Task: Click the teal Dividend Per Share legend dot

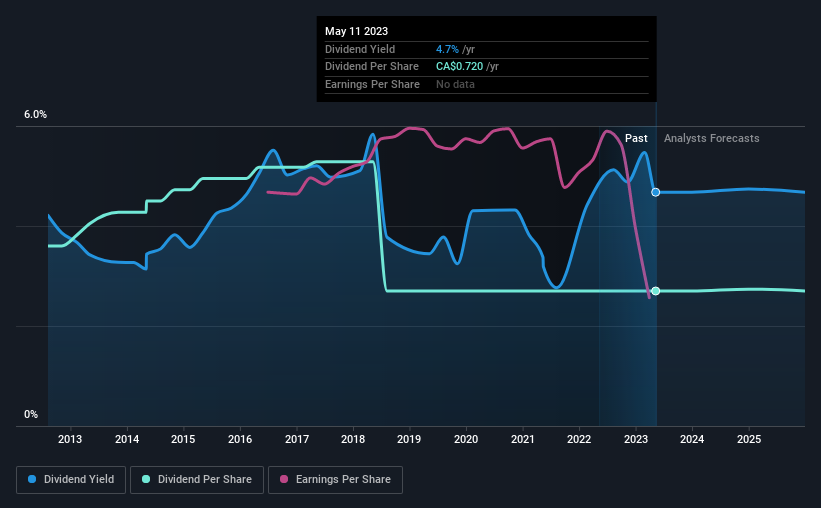Action: point(146,479)
